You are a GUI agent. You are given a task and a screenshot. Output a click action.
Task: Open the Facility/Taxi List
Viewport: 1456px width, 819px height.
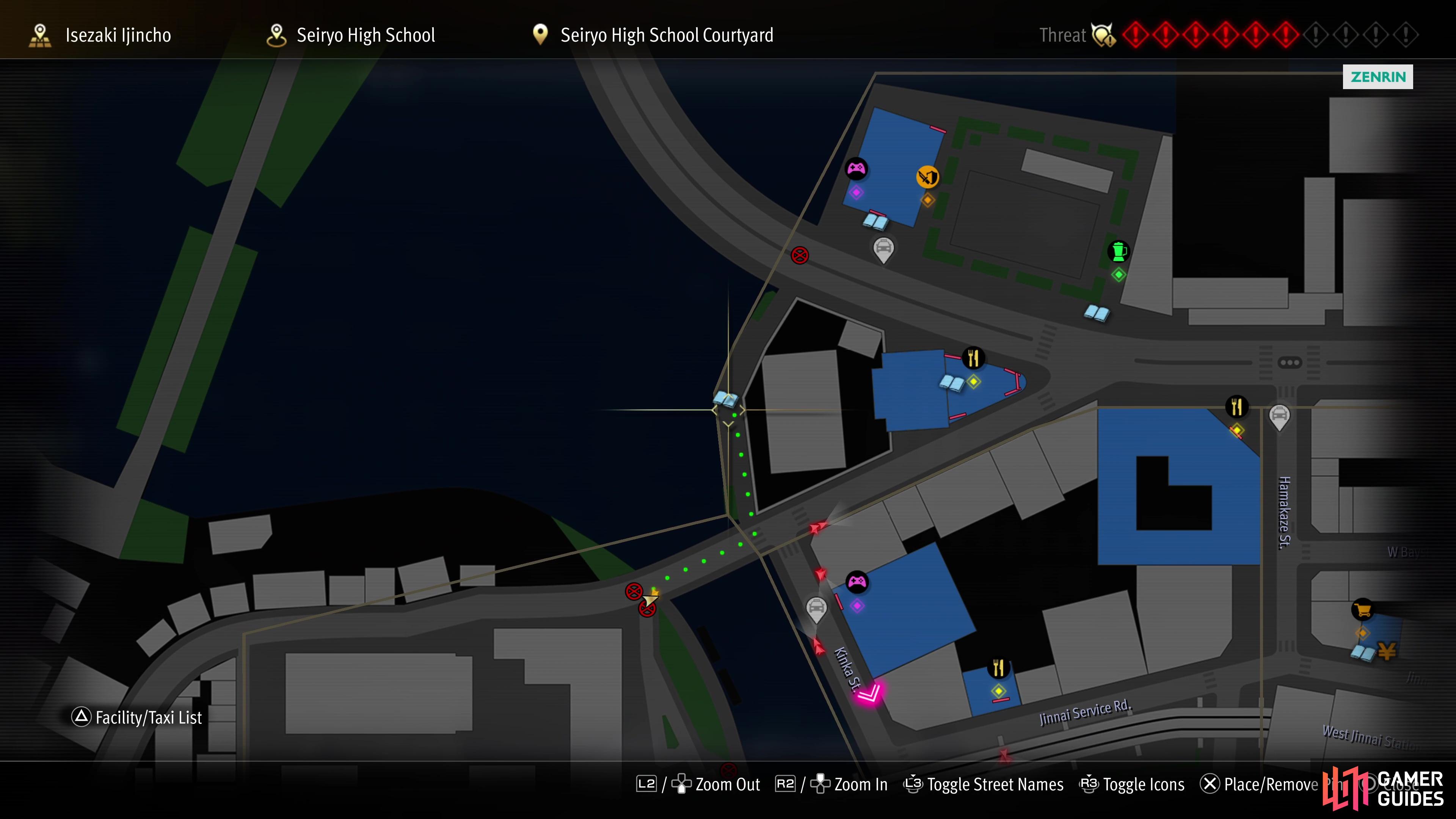136,717
